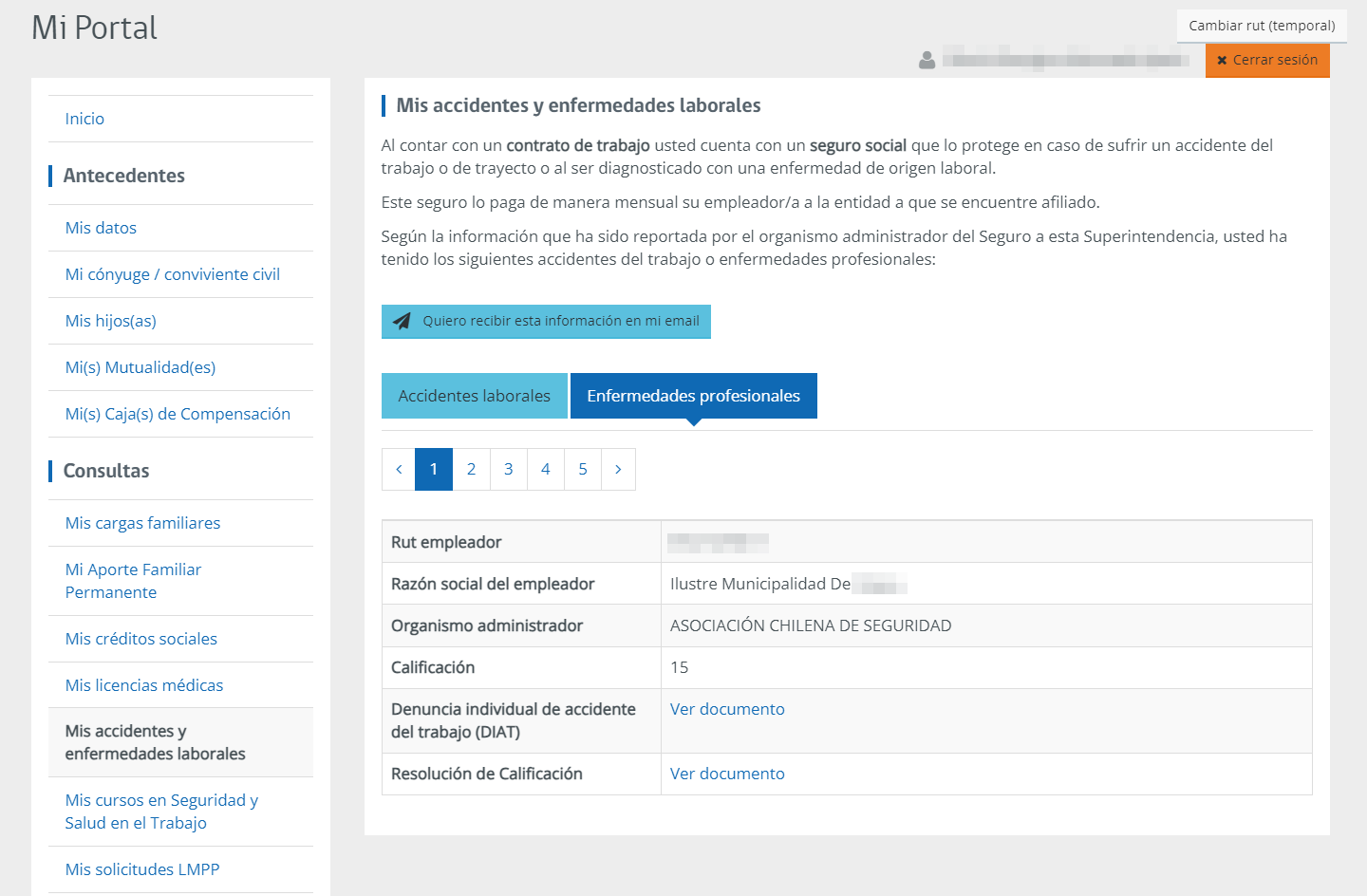Screen dimensions: 1367x896
Task: Open Mis cursos en Seguridad y Salud
Action: [x=161, y=812]
